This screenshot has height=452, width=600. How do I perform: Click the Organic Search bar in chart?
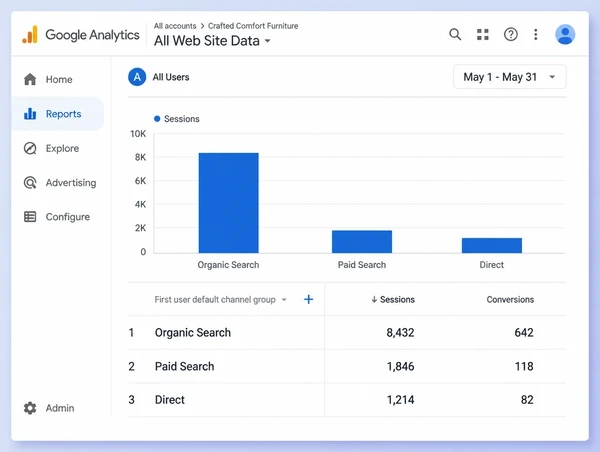228,203
